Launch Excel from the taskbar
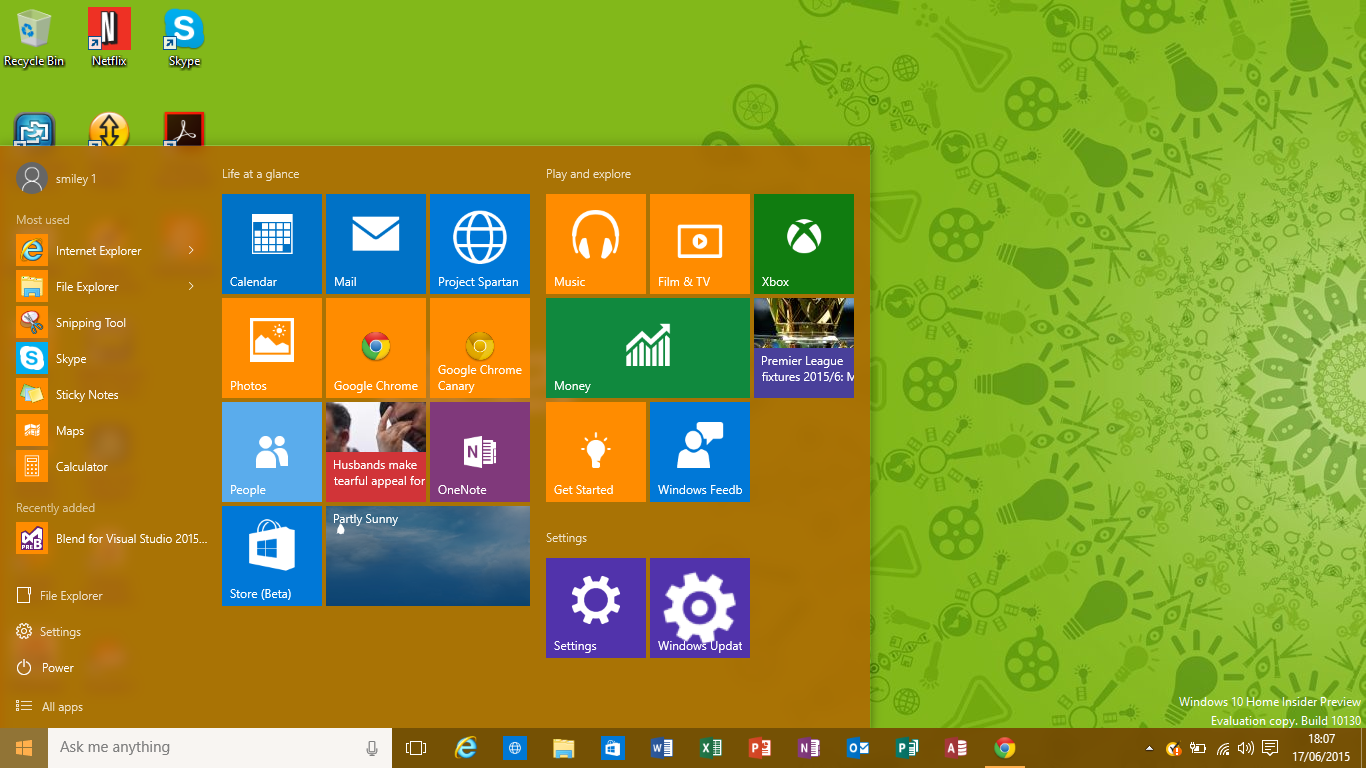 711,748
